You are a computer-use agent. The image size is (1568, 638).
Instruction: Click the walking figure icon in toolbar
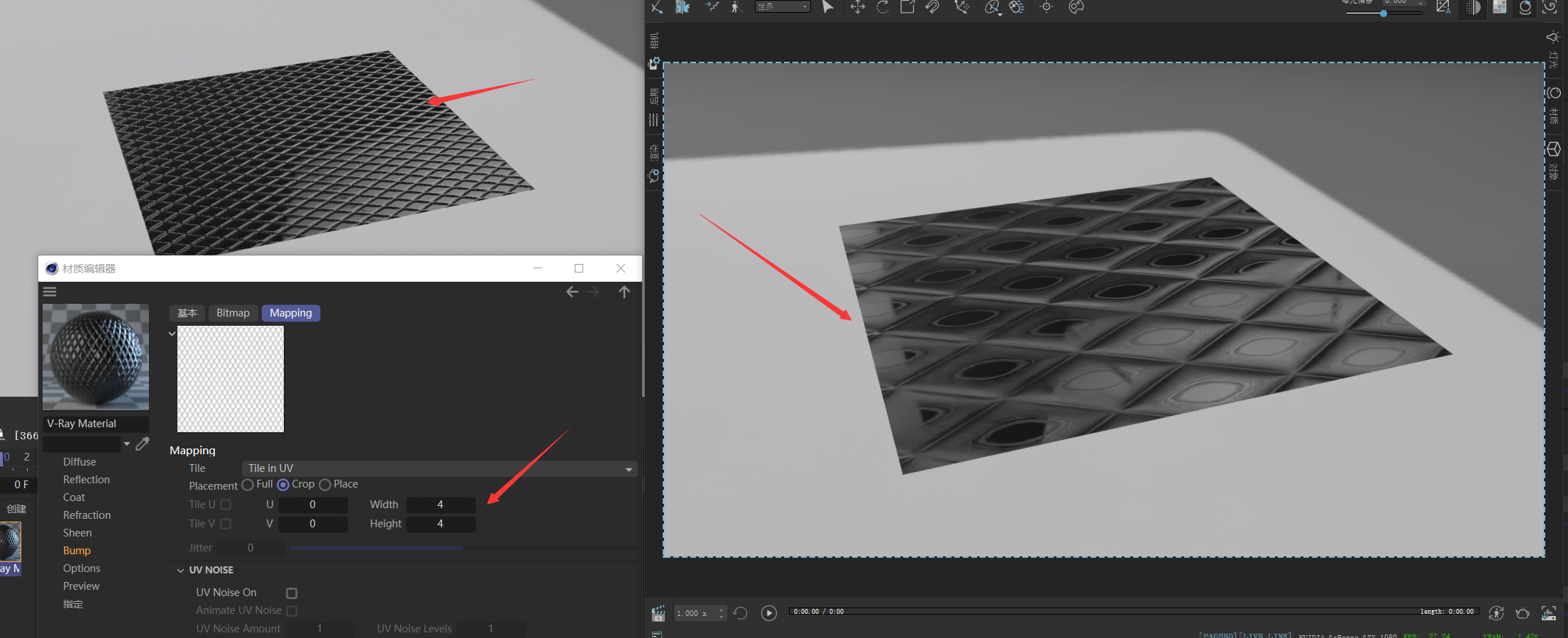click(x=736, y=7)
